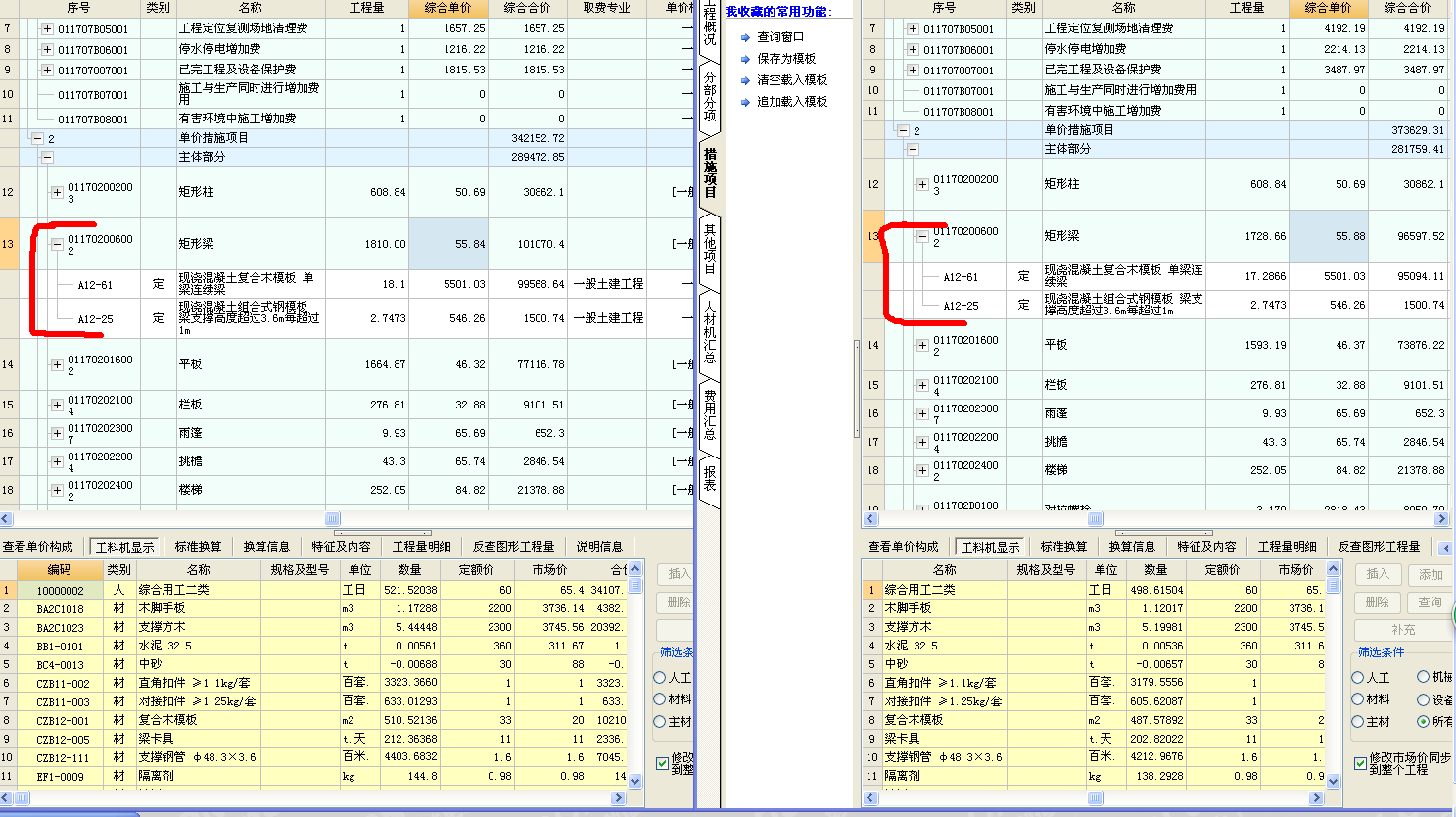Image resolution: width=1456 pixels, height=817 pixels.
Task: Select 设备 radio in right window
Action: (1424, 699)
